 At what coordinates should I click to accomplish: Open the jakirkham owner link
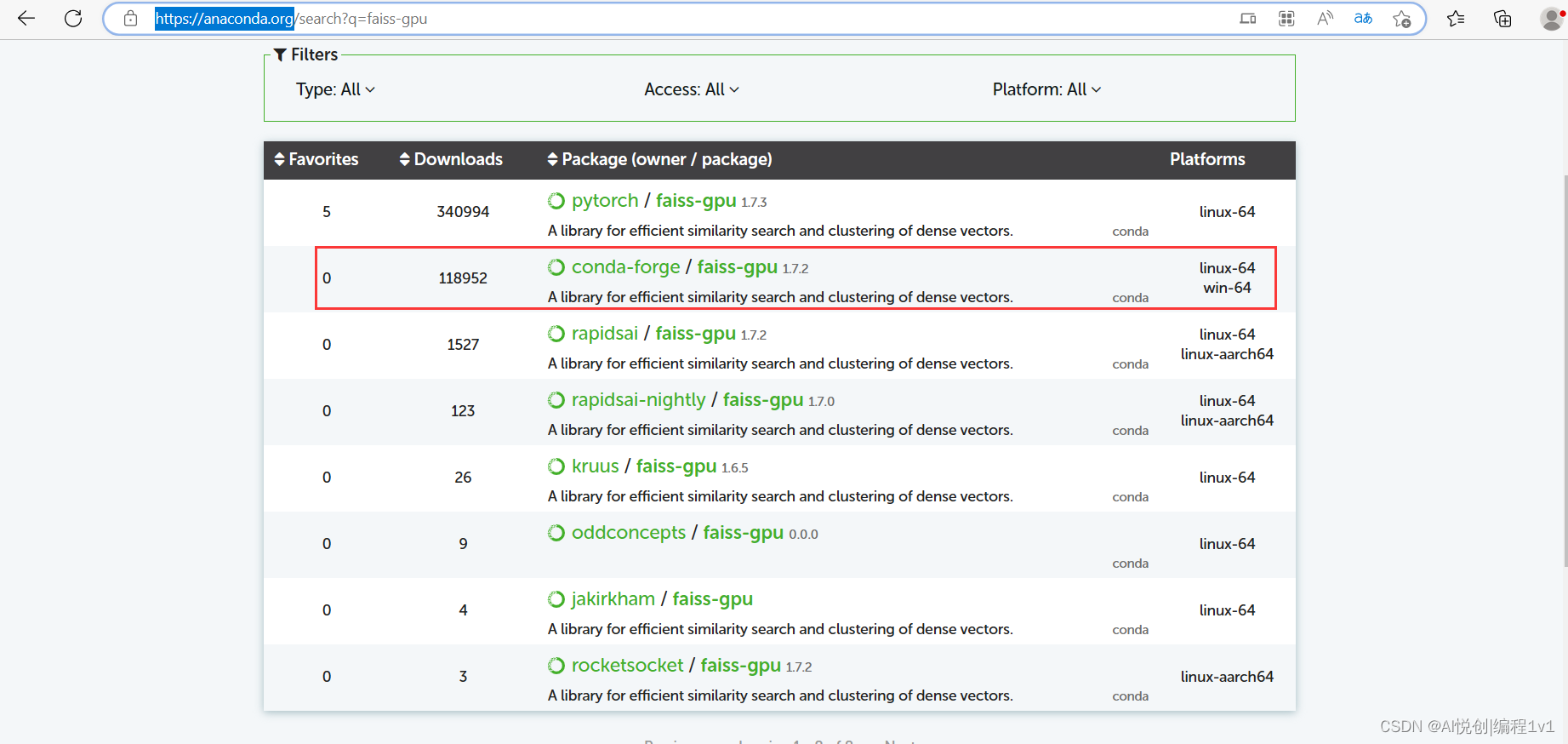pos(613,599)
